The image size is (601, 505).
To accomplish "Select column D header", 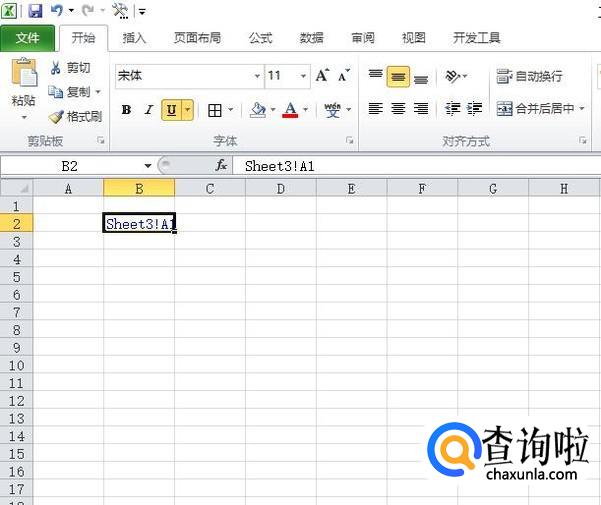I will click(x=281, y=189).
